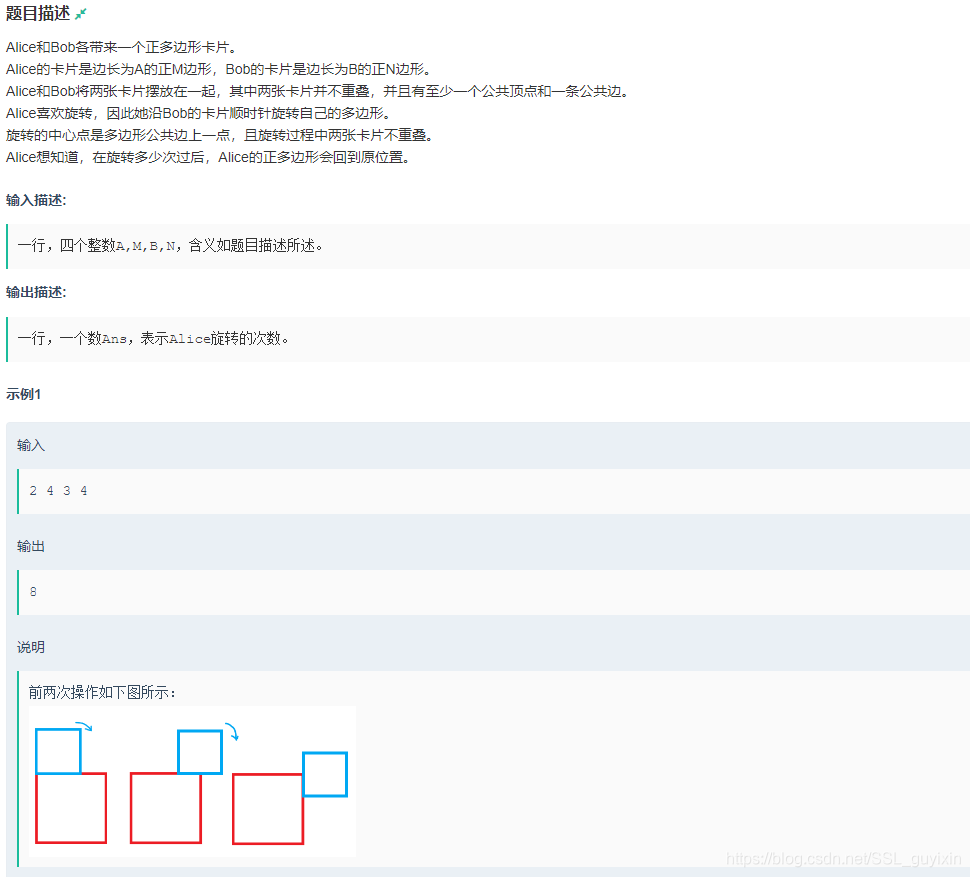
Task: Click the line starting '旋转的中心点是多边形公共边上一点'
Action: coord(219,135)
